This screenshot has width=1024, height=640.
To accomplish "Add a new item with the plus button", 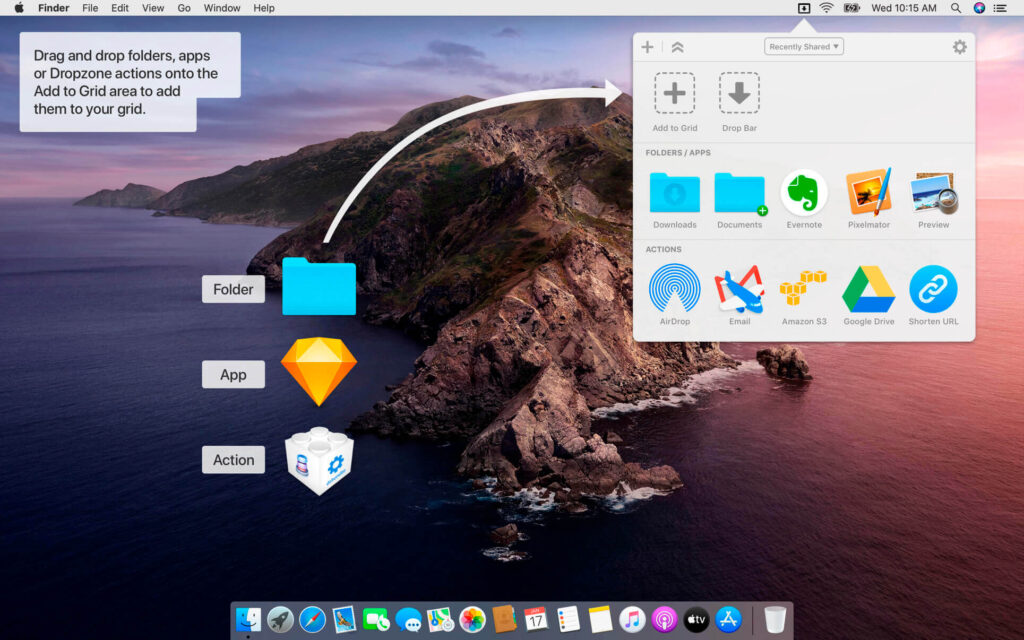I will tap(647, 46).
